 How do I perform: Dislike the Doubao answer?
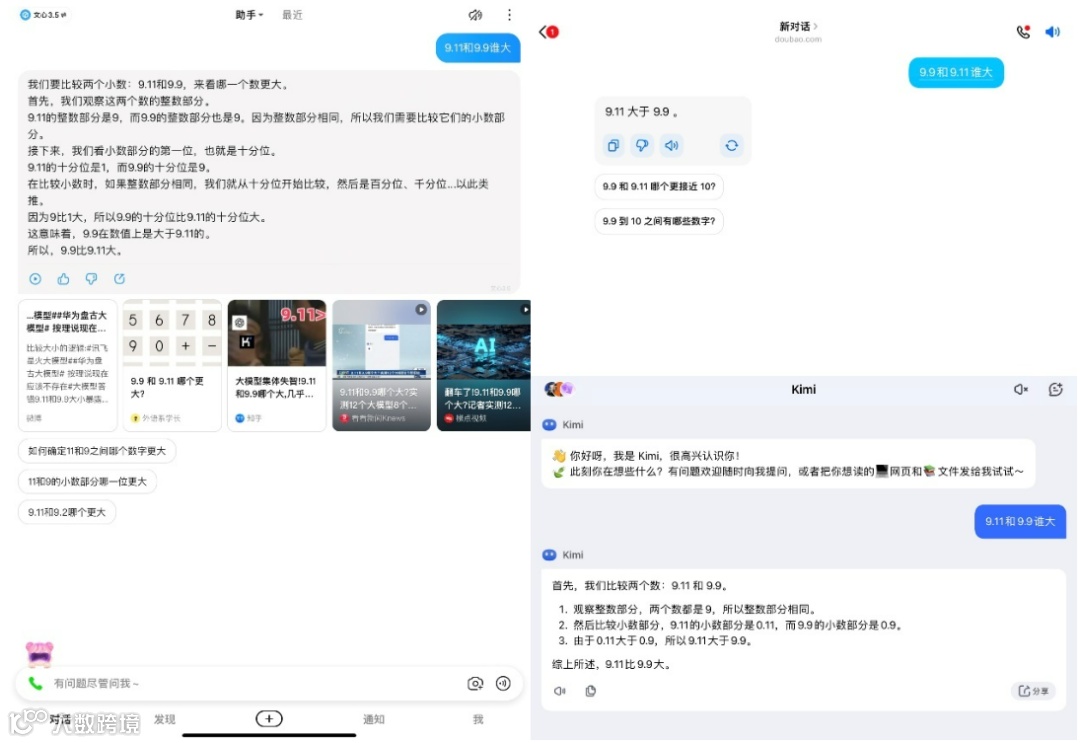(x=642, y=145)
